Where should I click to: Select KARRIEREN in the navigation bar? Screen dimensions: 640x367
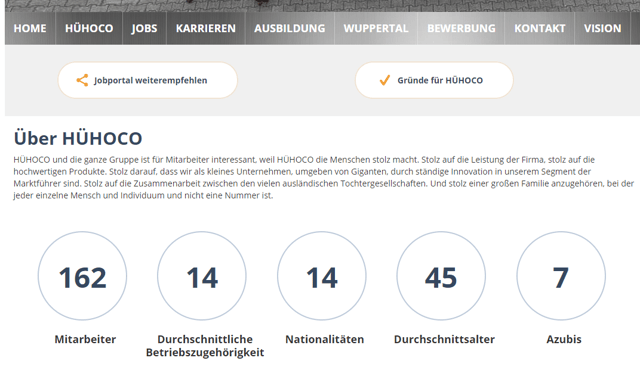206,28
